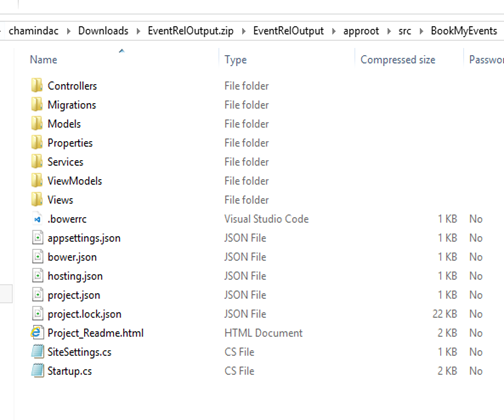Expand the breadcrumb arrow after EventRelOutput
This screenshot has height=420, width=504.
pyautogui.click(x=334, y=31)
